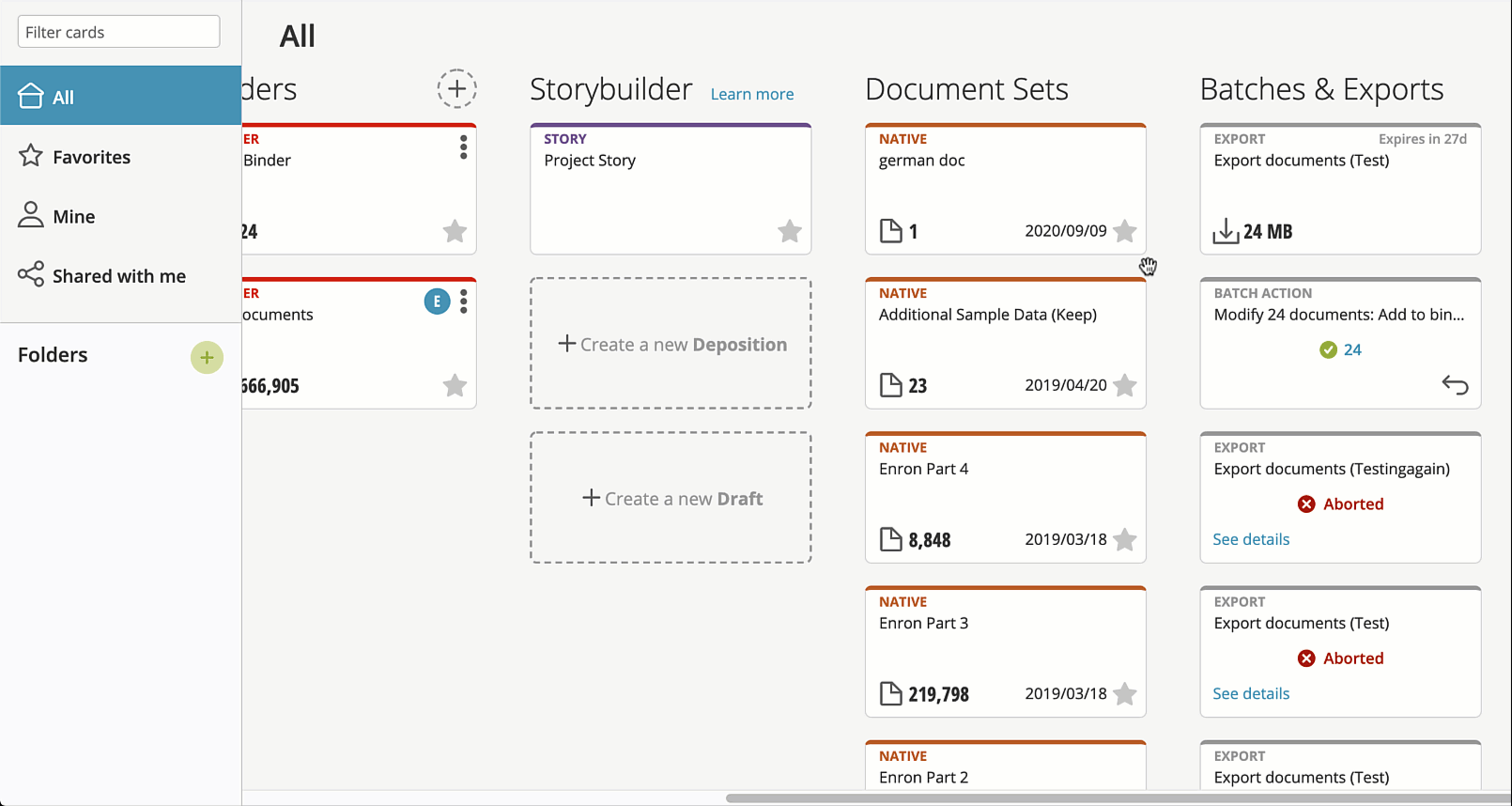
Task: Create a new Deposition
Action: pyautogui.click(x=671, y=343)
